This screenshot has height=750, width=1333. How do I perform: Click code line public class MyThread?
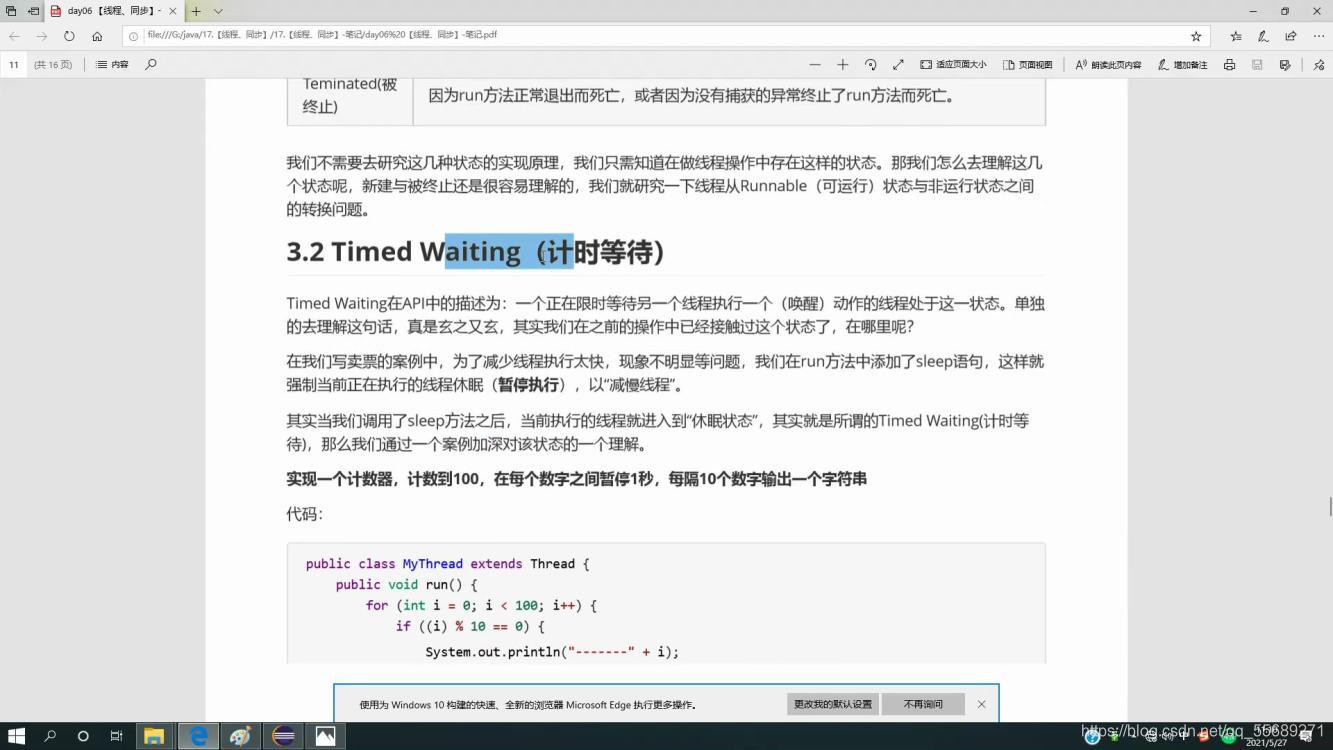pyautogui.click(x=447, y=564)
